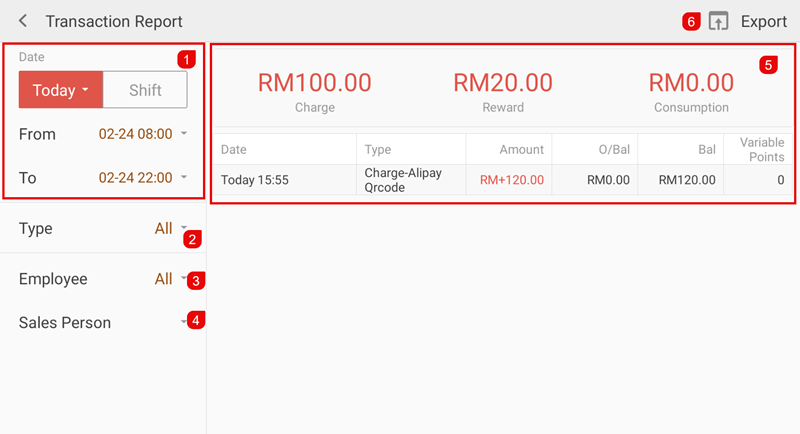Screen dimensions: 800x434
Task: Click the export icon in the header
Action: click(x=718, y=21)
